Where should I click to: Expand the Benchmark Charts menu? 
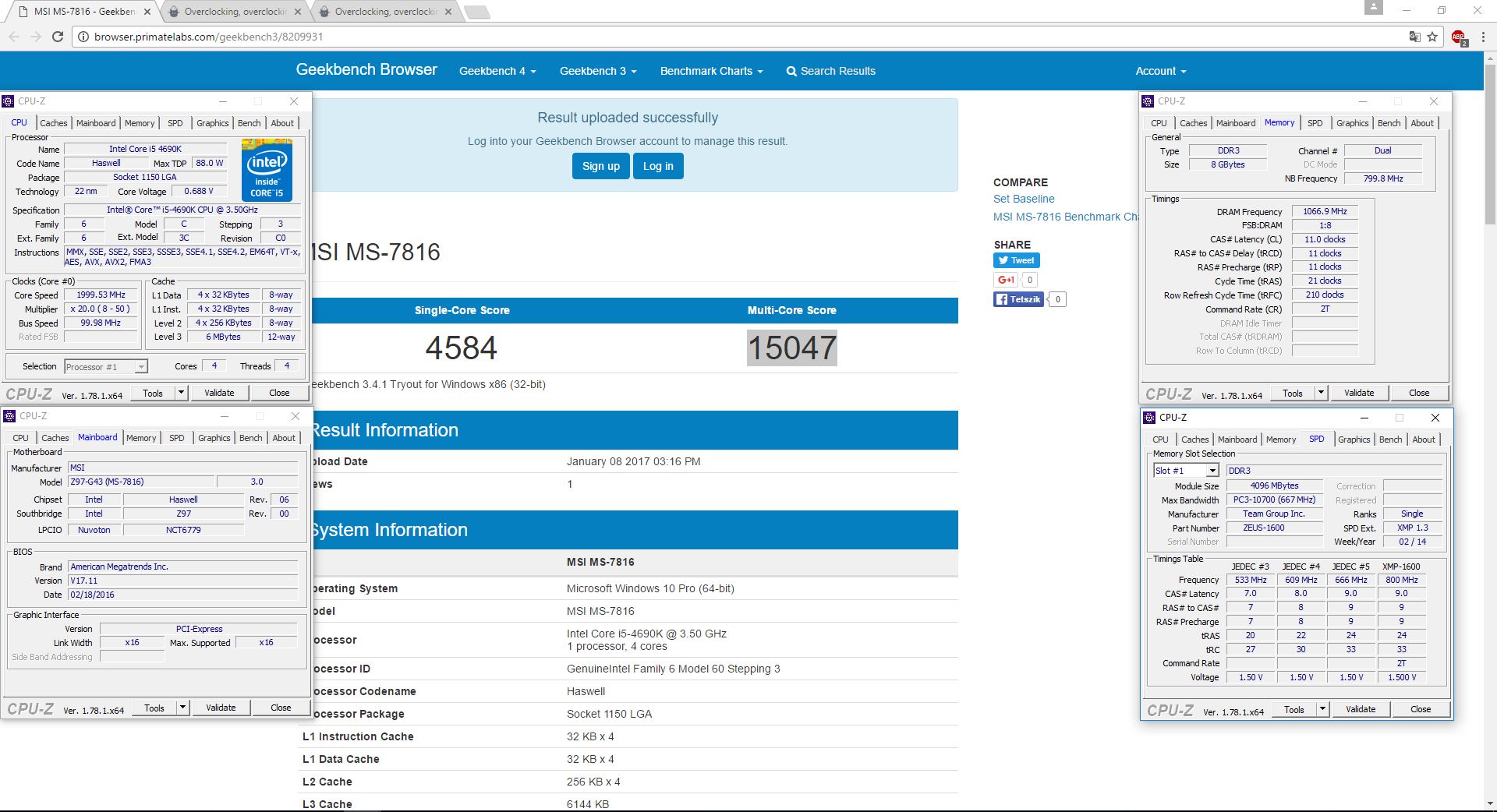point(711,71)
